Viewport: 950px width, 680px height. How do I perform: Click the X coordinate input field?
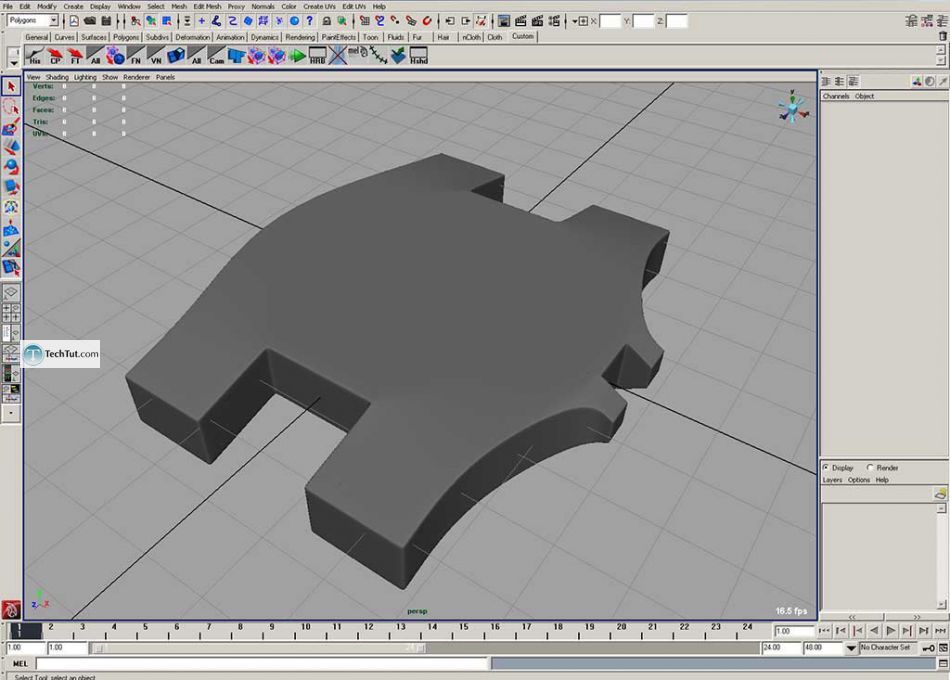[x=611, y=21]
